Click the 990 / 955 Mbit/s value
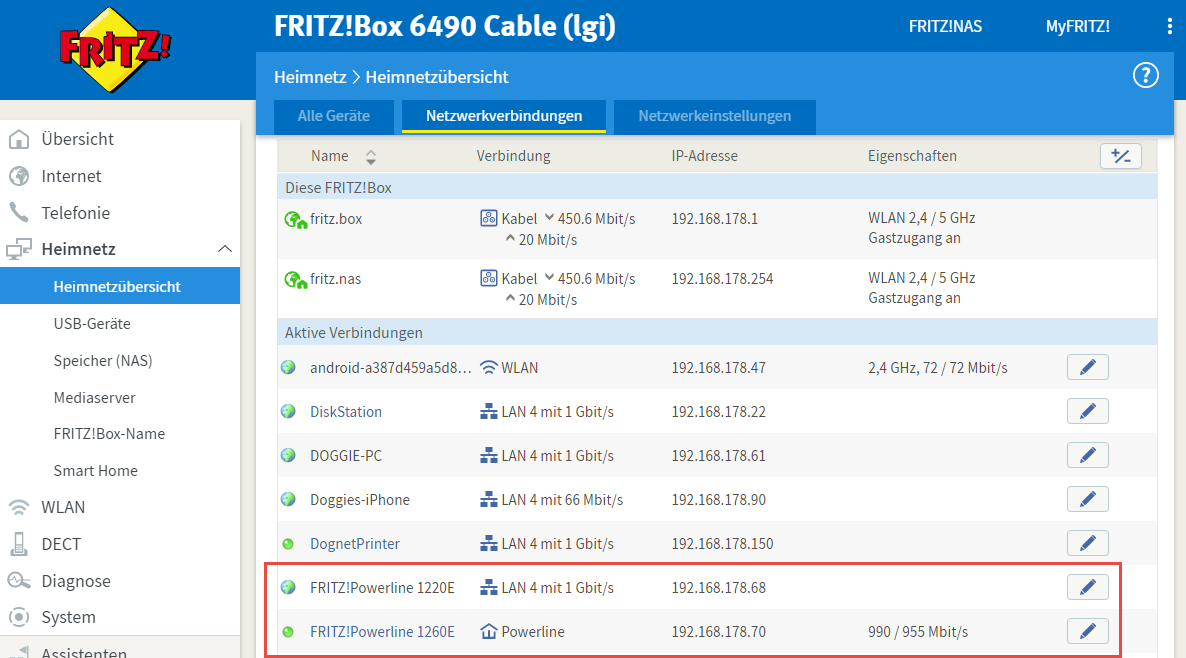This screenshot has width=1186, height=658. [917, 632]
